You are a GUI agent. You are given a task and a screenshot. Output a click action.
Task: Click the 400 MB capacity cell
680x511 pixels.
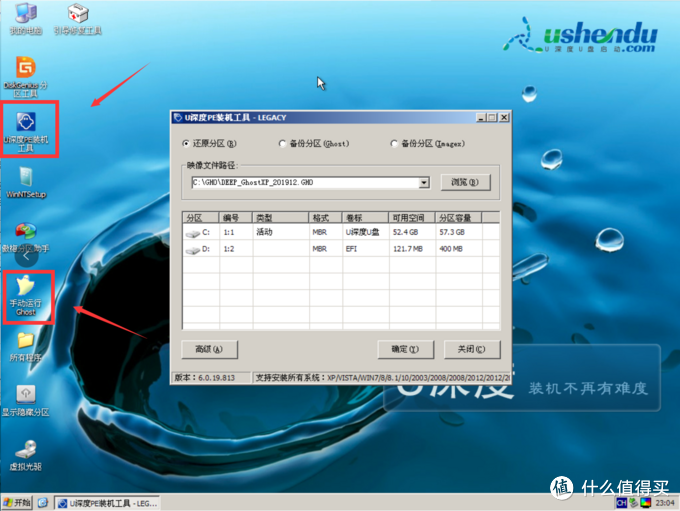click(x=451, y=249)
